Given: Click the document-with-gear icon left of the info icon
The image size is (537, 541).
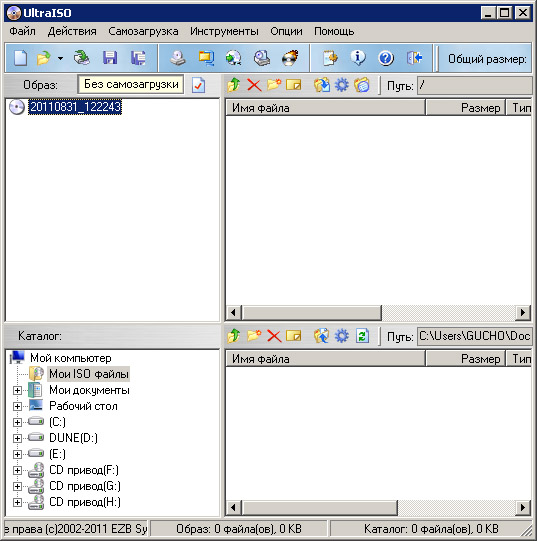Looking at the screenshot, I should 330,58.
